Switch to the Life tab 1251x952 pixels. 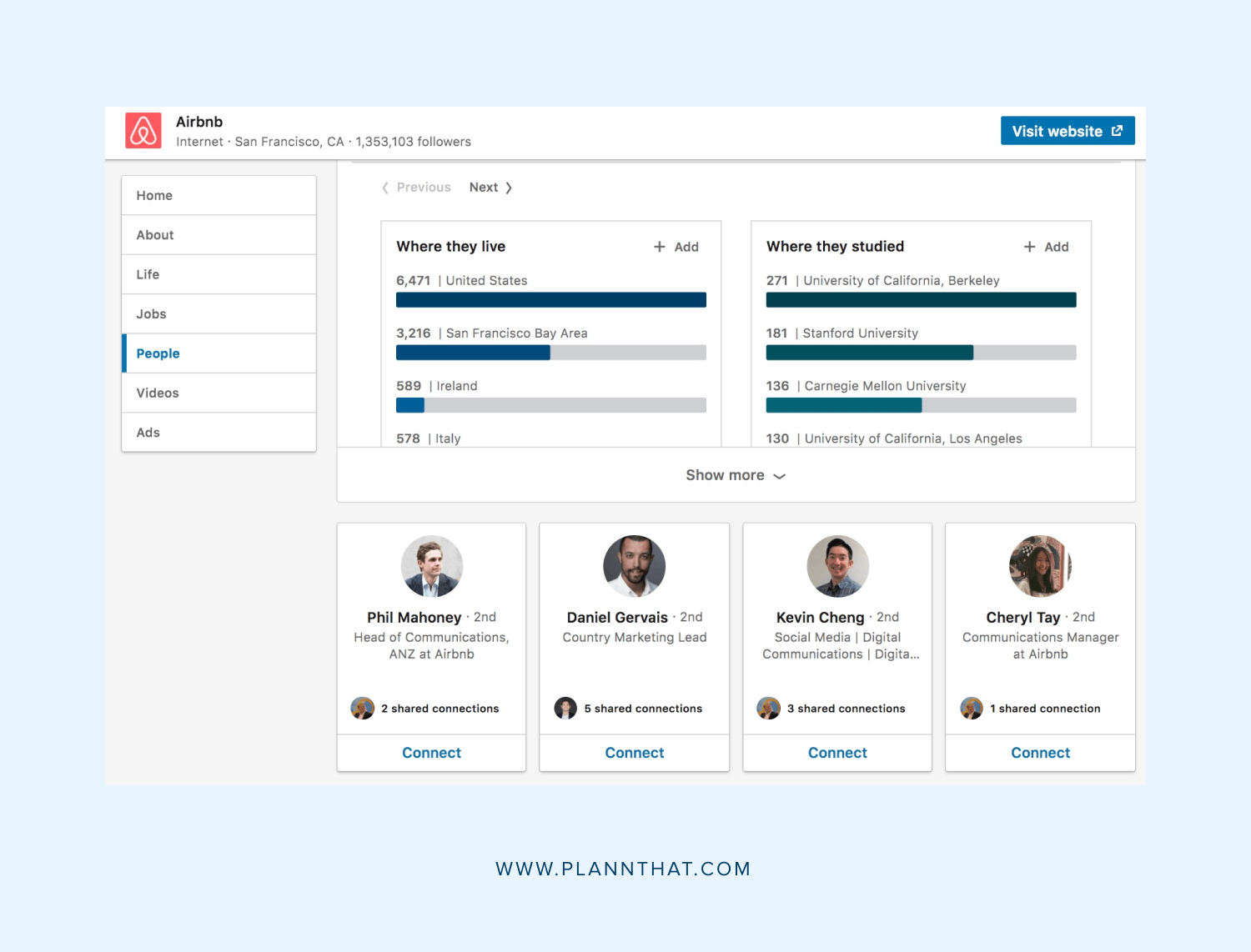point(219,274)
